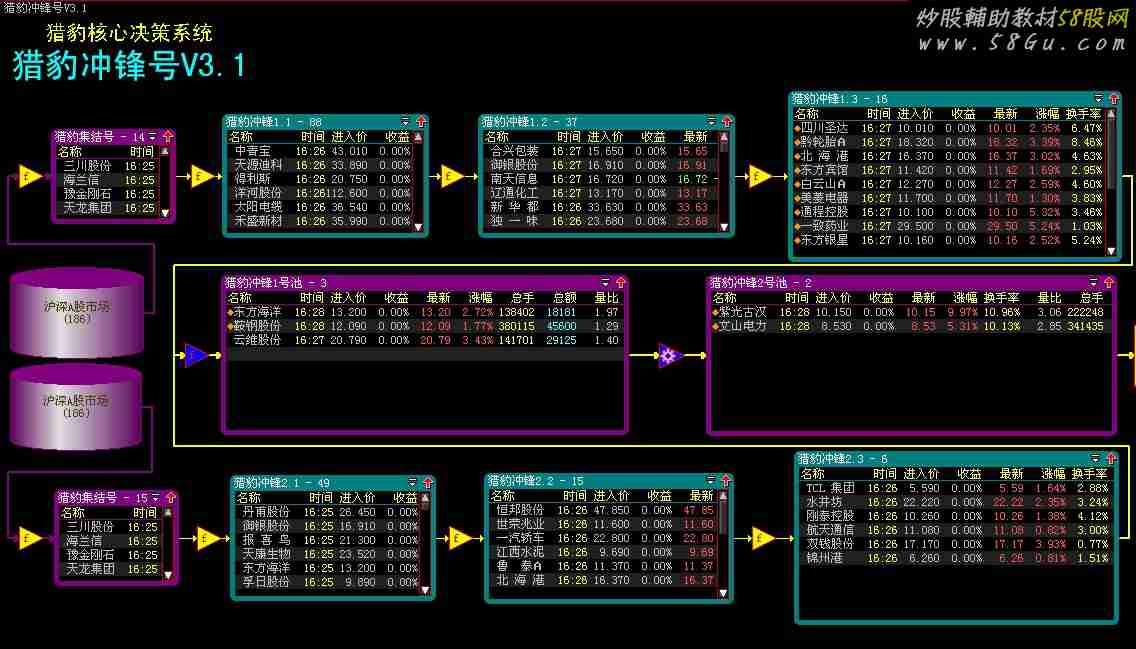Screen dimensions: 1136x649
Task: Select the 紫光古汉 row in 猎豹冲锋2号池
Action: (x=911, y=312)
